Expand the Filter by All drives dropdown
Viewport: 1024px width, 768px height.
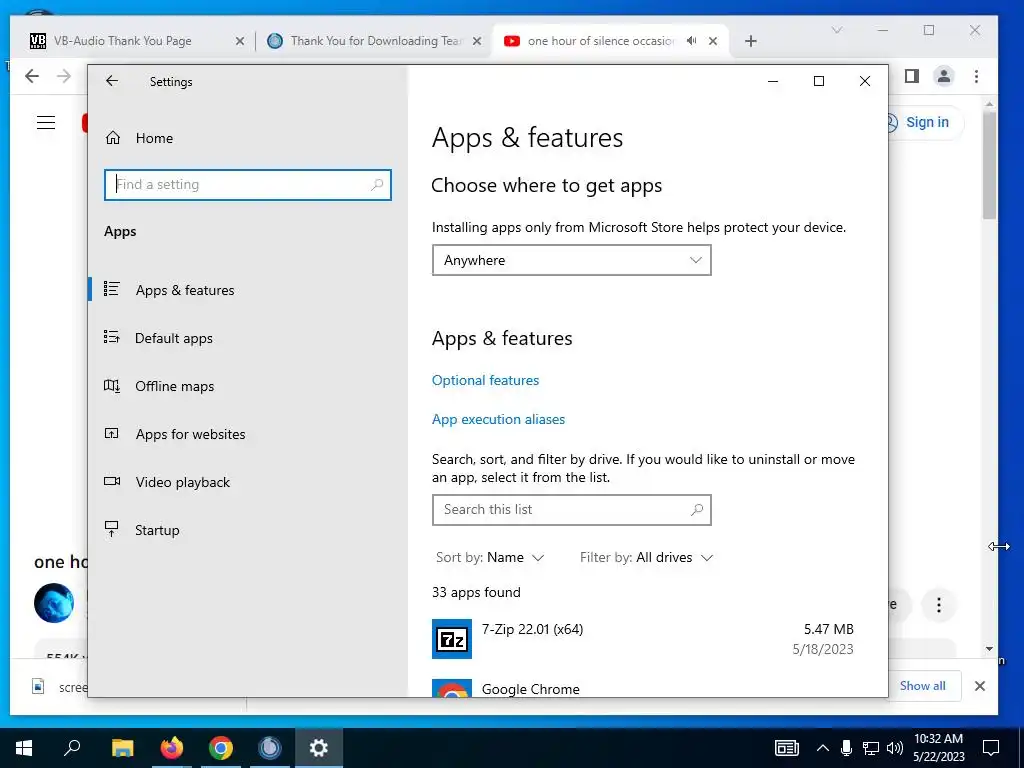point(646,557)
